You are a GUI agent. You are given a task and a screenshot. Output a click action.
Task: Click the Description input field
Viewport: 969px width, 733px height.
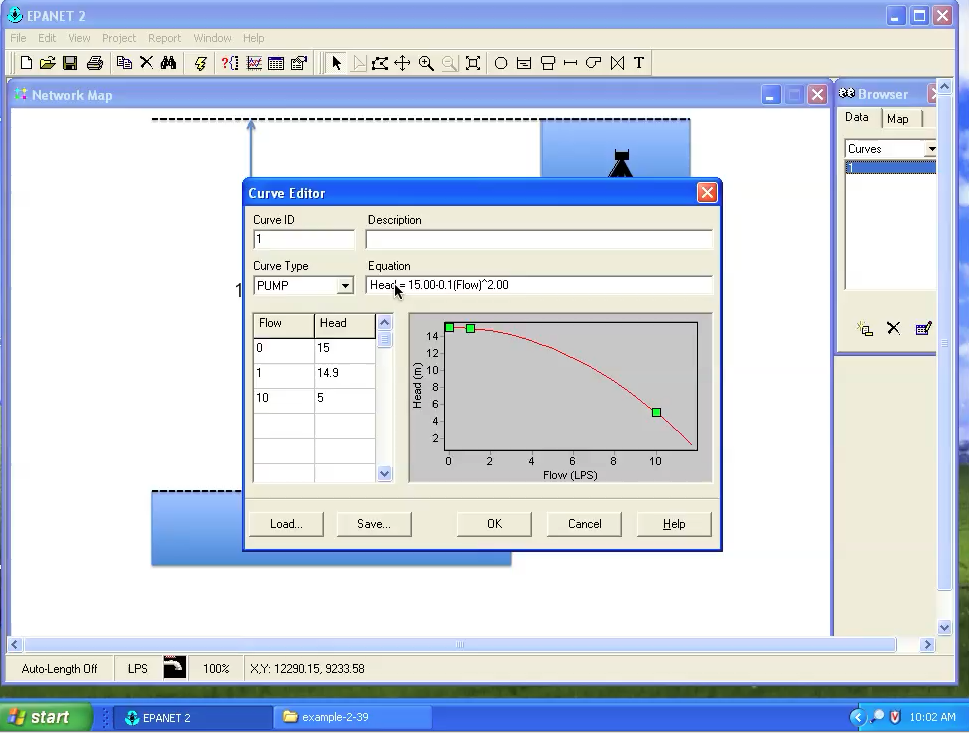pos(539,239)
